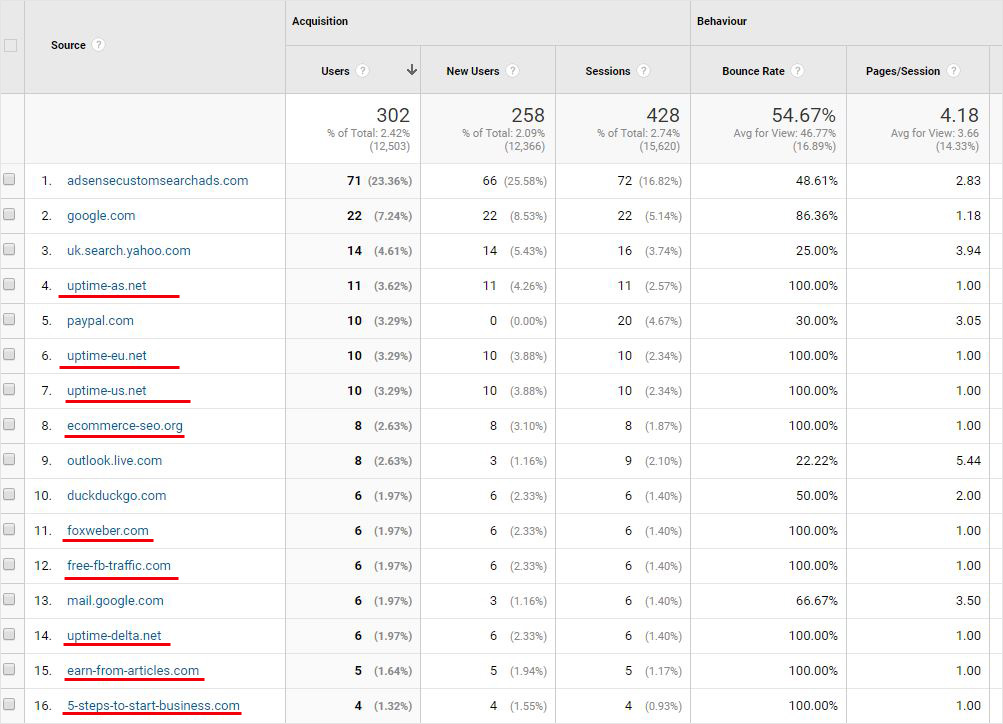This screenshot has width=1003, height=724.
Task: Click the 66.67% bounce rate cell
Action: click(816, 601)
